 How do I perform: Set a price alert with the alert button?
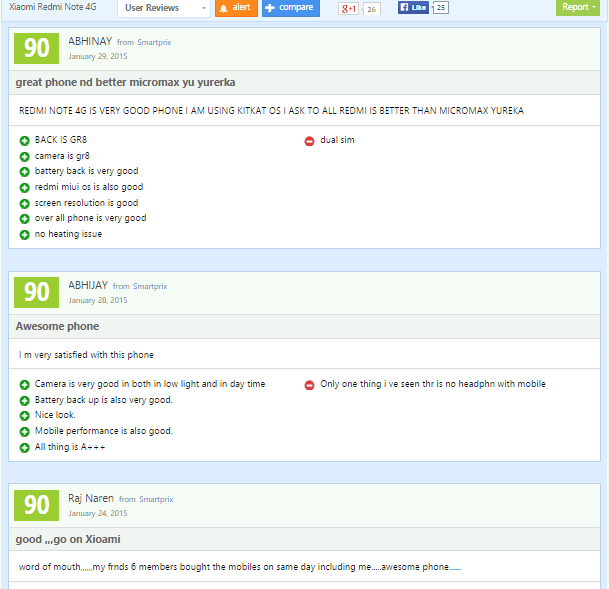[x=236, y=8]
